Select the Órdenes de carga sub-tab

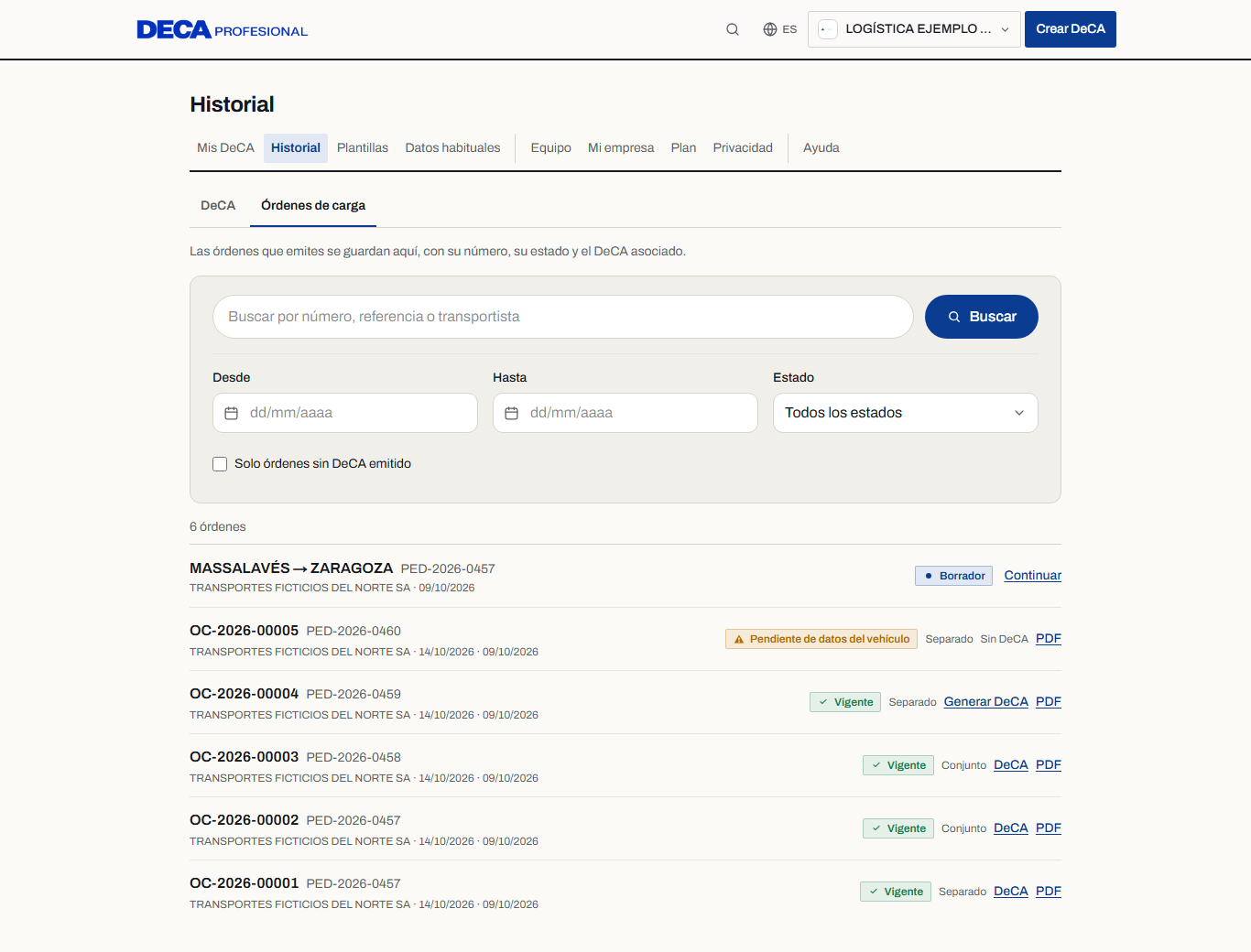tap(313, 206)
